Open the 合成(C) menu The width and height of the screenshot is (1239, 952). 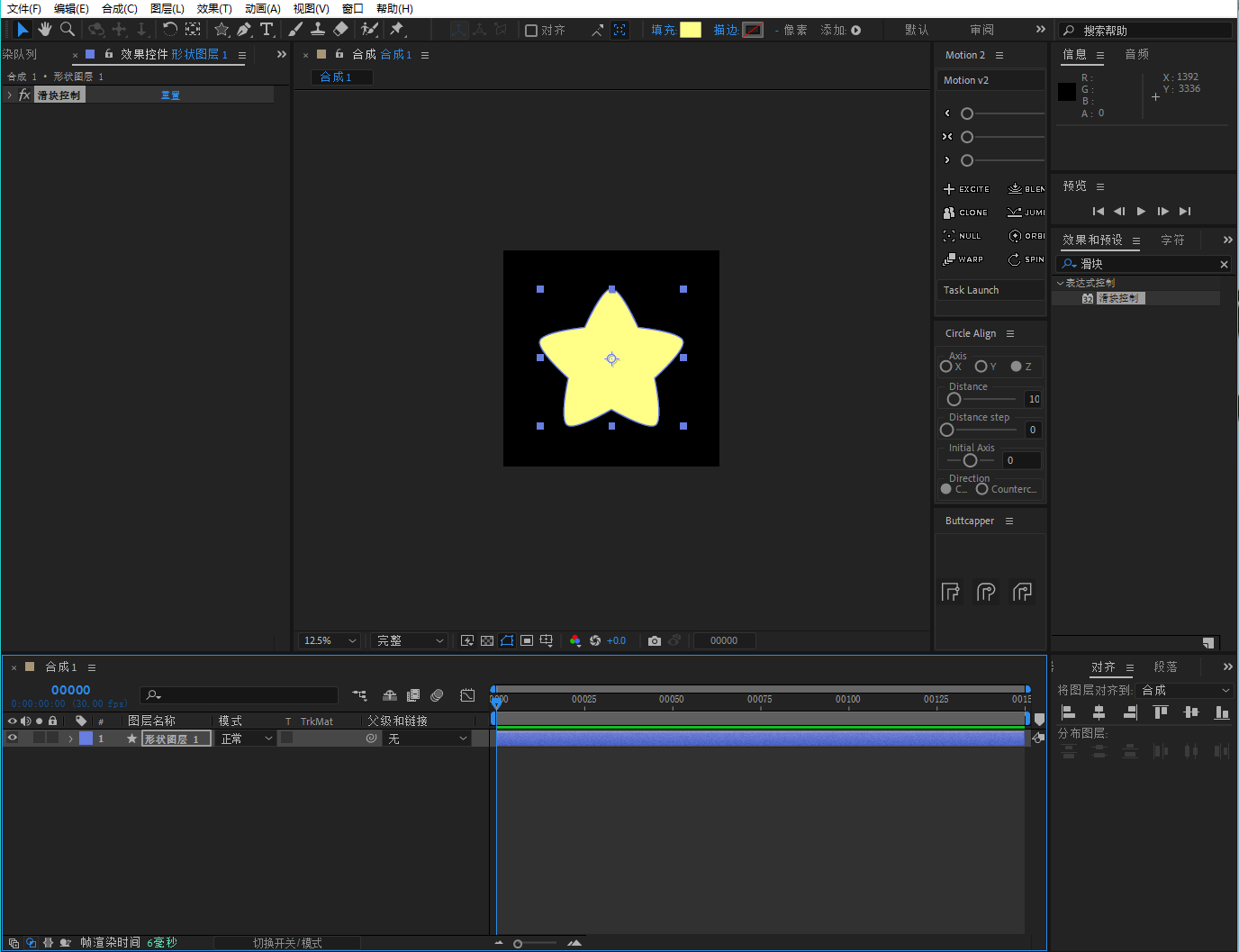pyautogui.click(x=120, y=8)
